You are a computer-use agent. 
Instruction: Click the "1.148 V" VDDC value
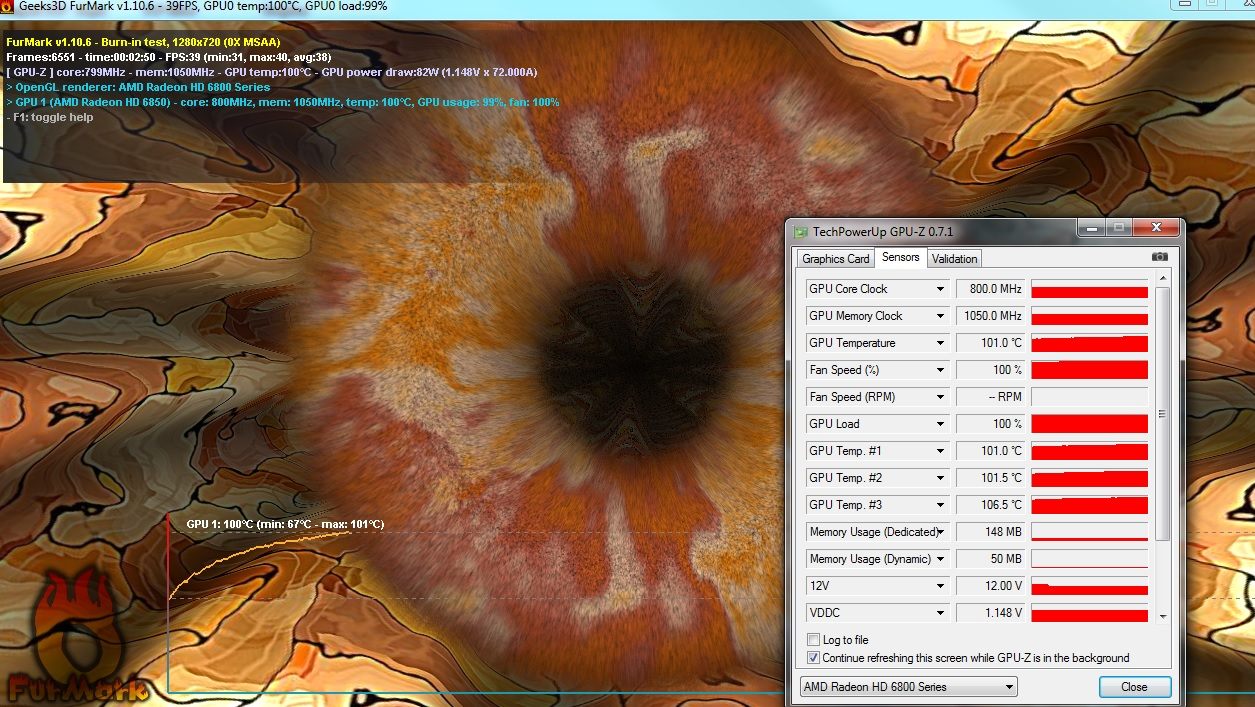[990, 613]
